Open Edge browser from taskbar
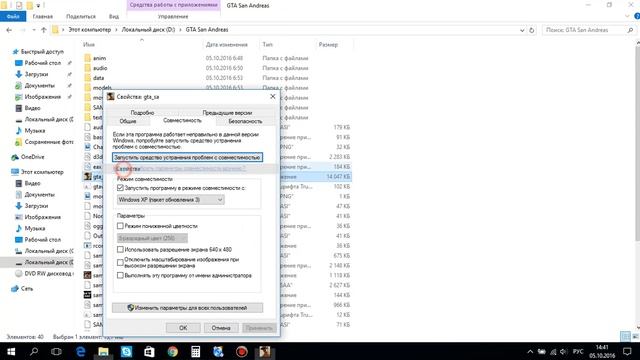The image size is (640, 360). click(x=80, y=351)
